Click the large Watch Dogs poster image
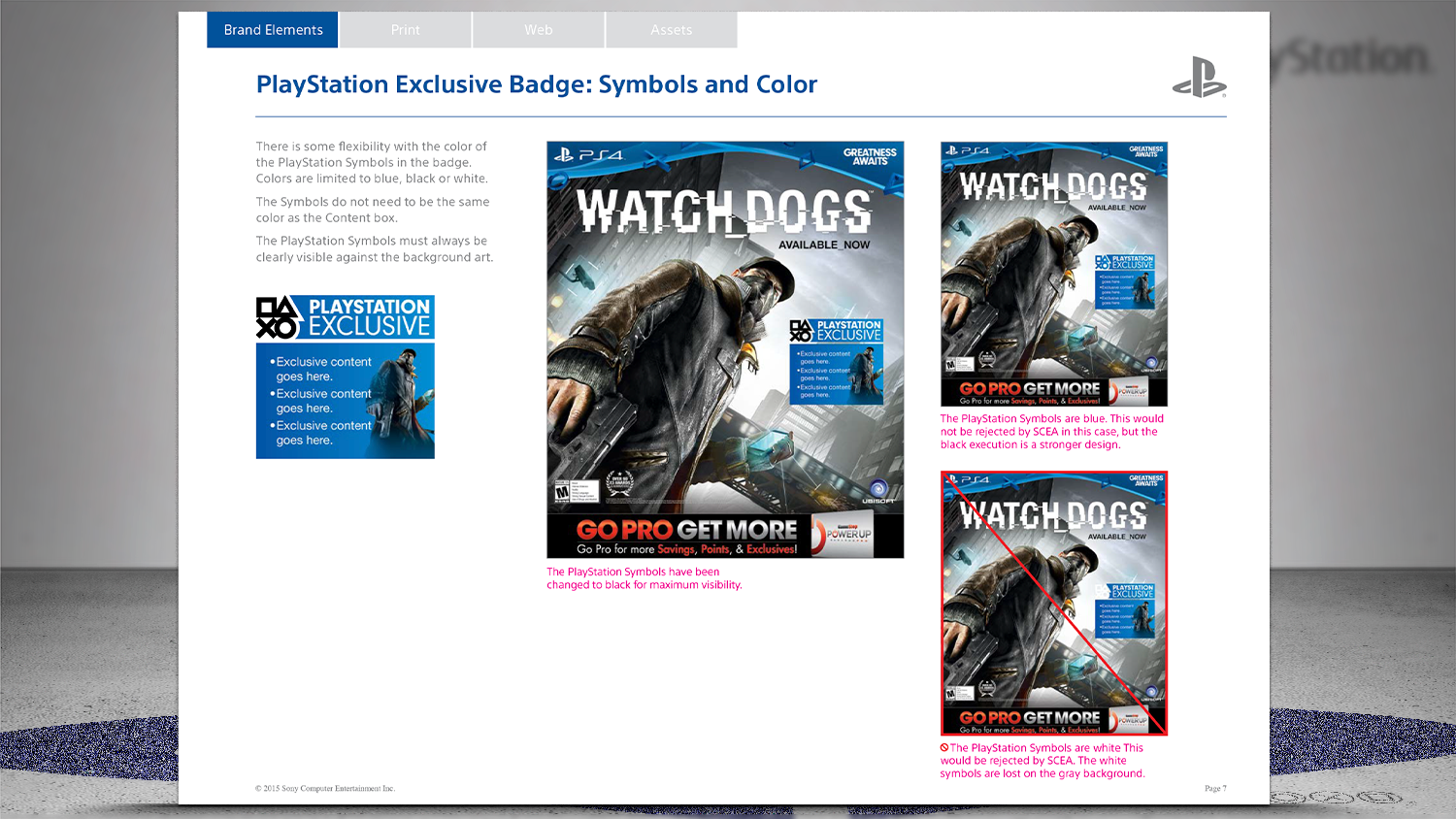Screen dimensions: 1456x819 click(725, 349)
